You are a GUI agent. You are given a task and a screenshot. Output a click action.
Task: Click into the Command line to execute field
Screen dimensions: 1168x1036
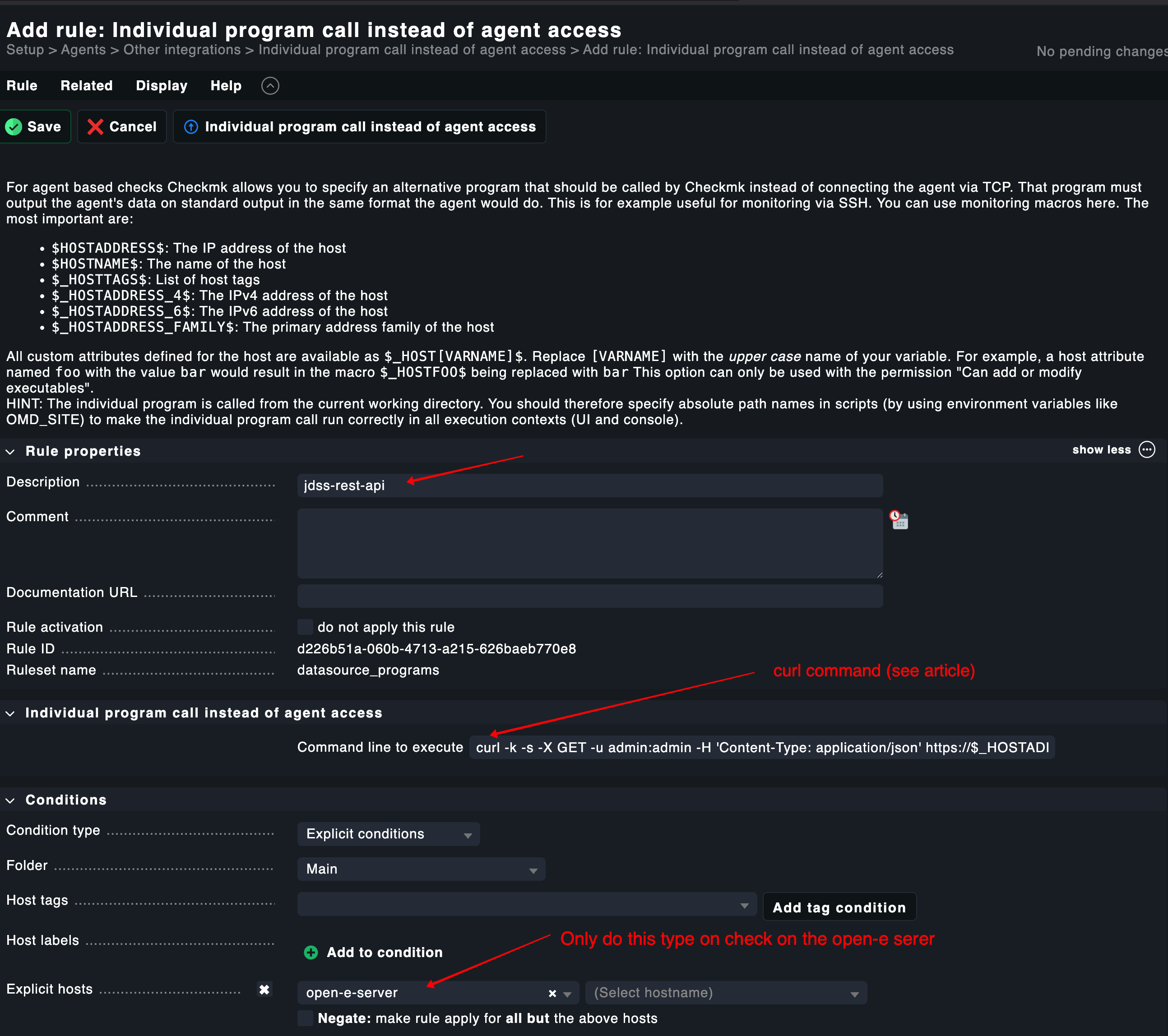point(762,747)
